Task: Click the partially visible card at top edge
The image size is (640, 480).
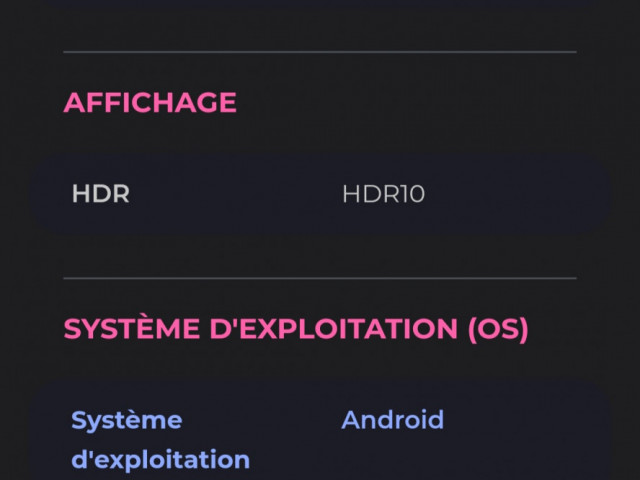Action: pyautogui.click(x=320, y=2)
